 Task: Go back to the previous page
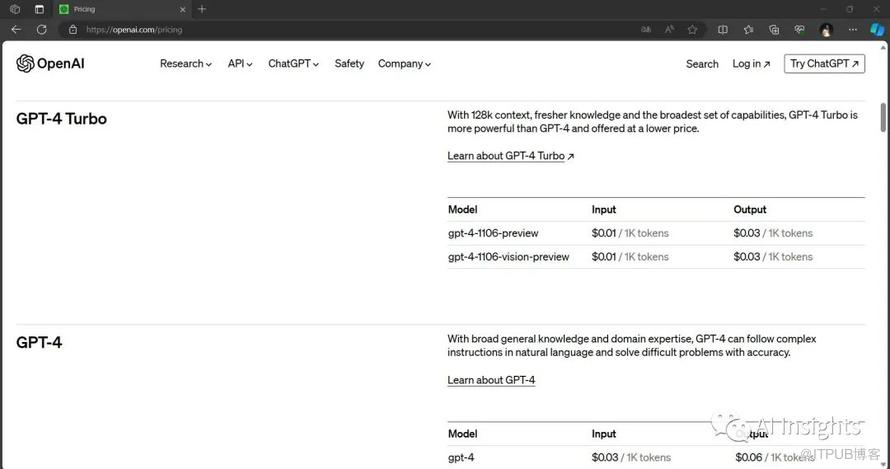point(16,30)
